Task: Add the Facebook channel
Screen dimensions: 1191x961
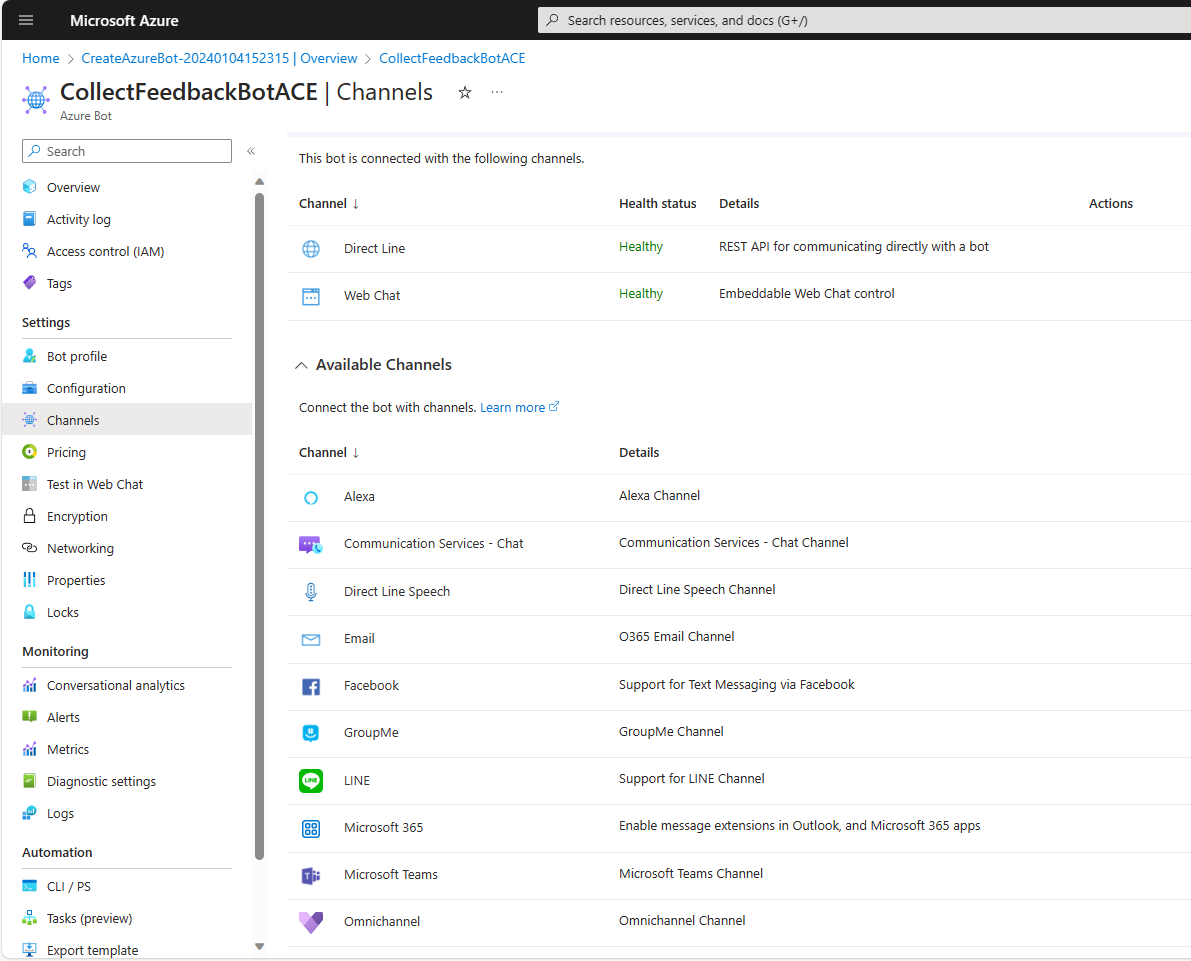Action: (371, 685)
